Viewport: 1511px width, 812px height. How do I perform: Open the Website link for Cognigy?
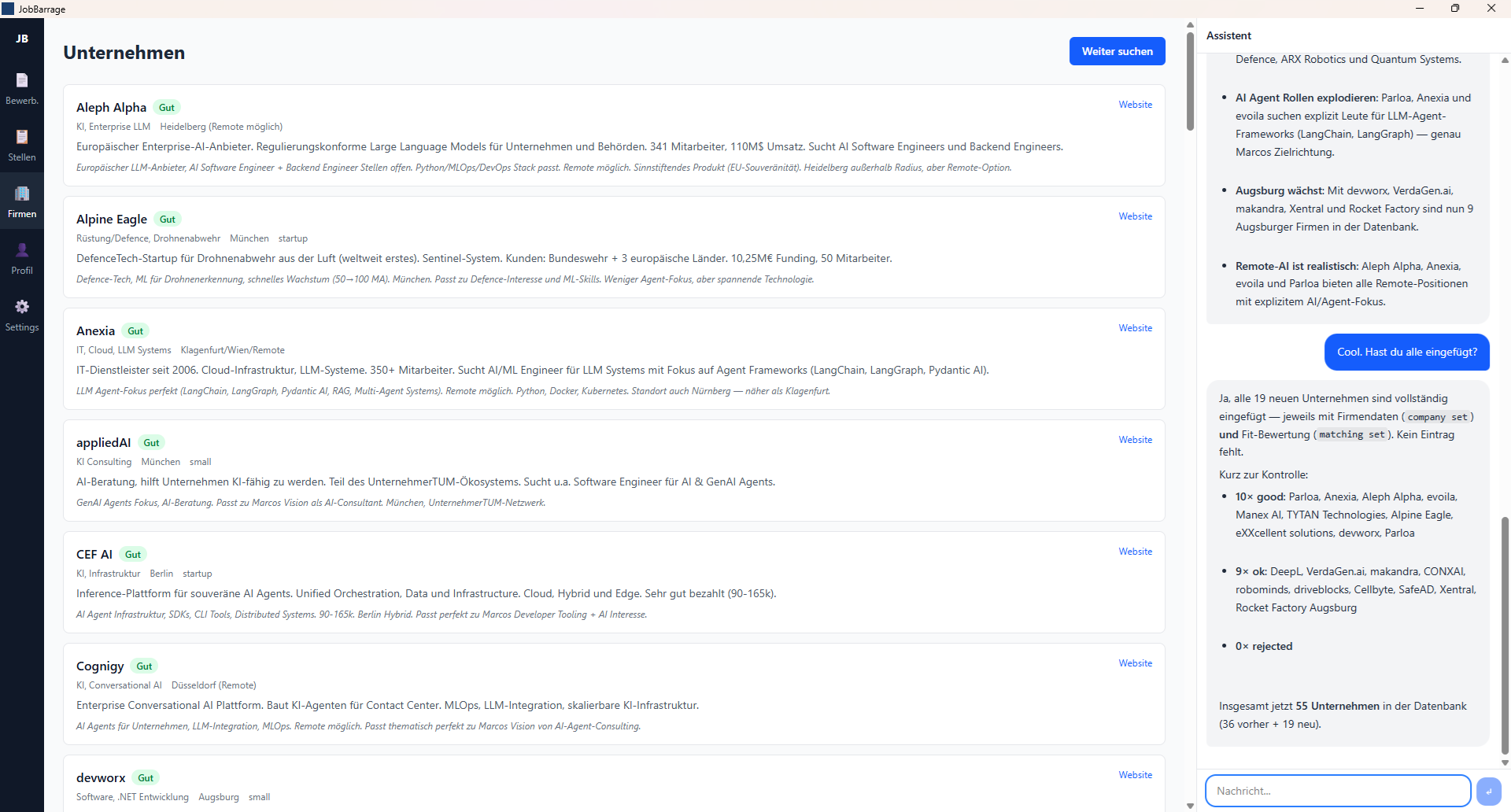point(1135,663)
